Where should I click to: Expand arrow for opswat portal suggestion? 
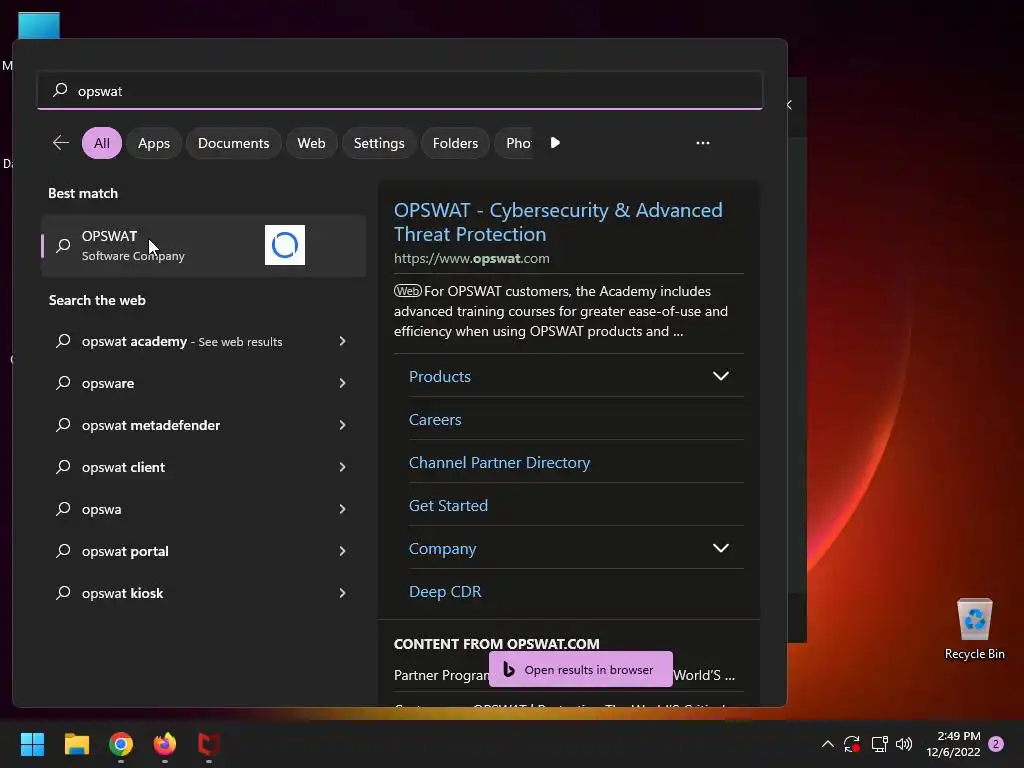[342, 551]
